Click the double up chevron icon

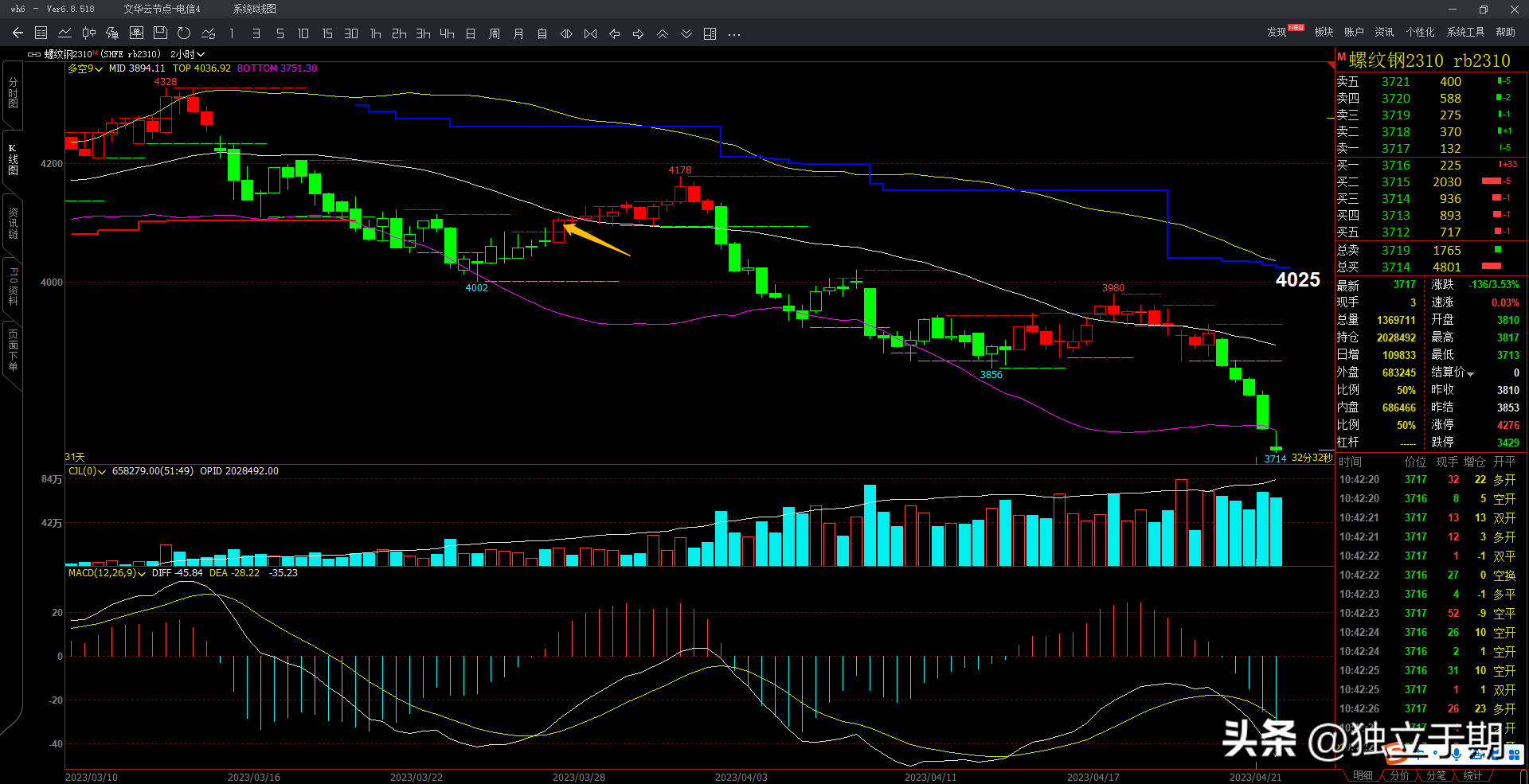click(x=663, y=33)
